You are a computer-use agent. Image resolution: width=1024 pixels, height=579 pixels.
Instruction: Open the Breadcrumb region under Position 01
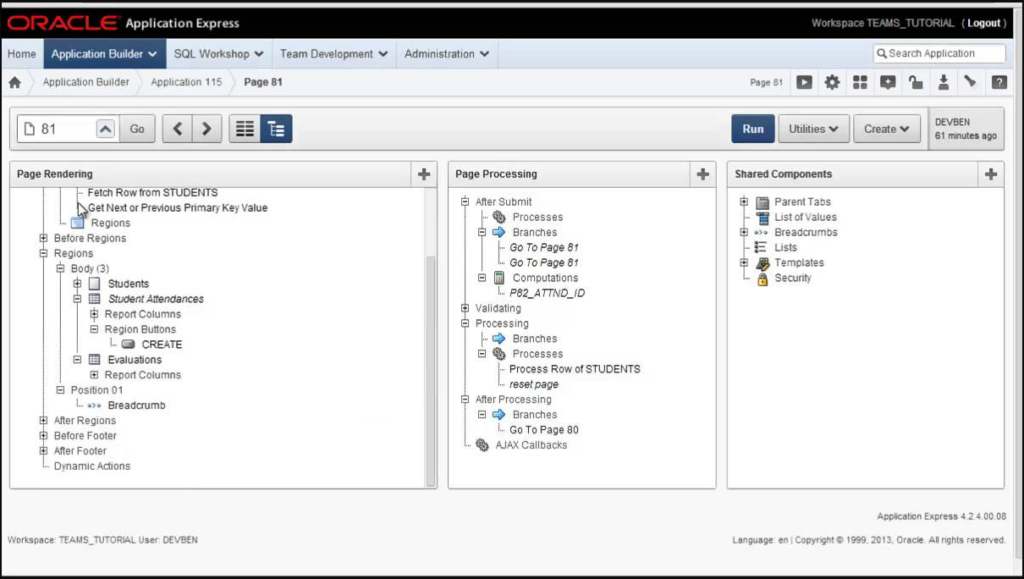click(136, 405)
